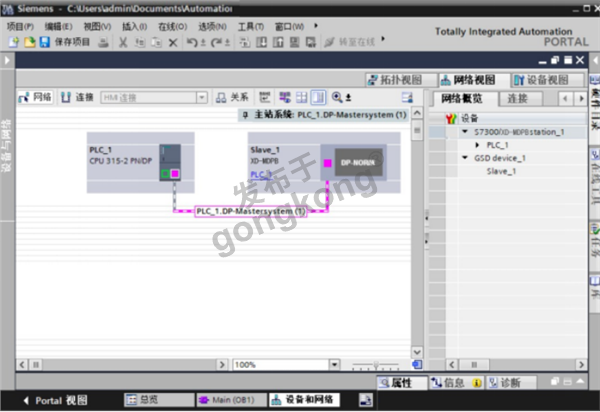
Task: Switch to Portal 视图 view
Action: [x=55, y=401]
